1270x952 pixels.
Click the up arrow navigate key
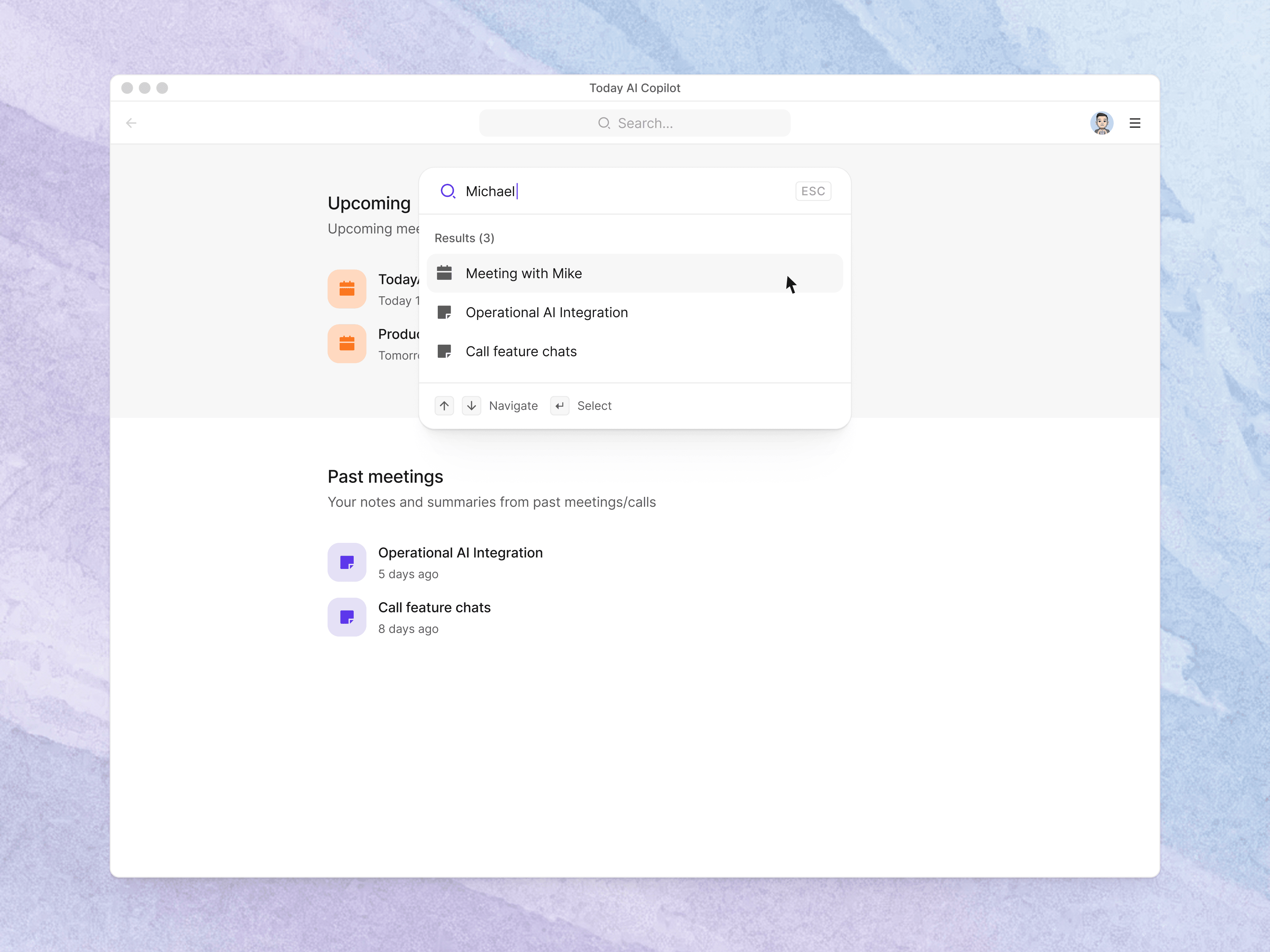coord(444,406)
